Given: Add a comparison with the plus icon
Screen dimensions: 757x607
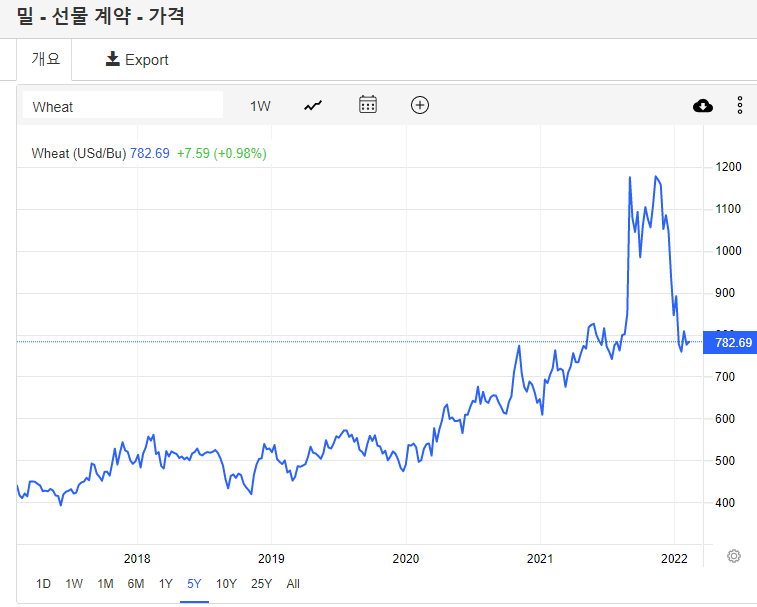Looking at the screenshot, I should coord(420,105).
